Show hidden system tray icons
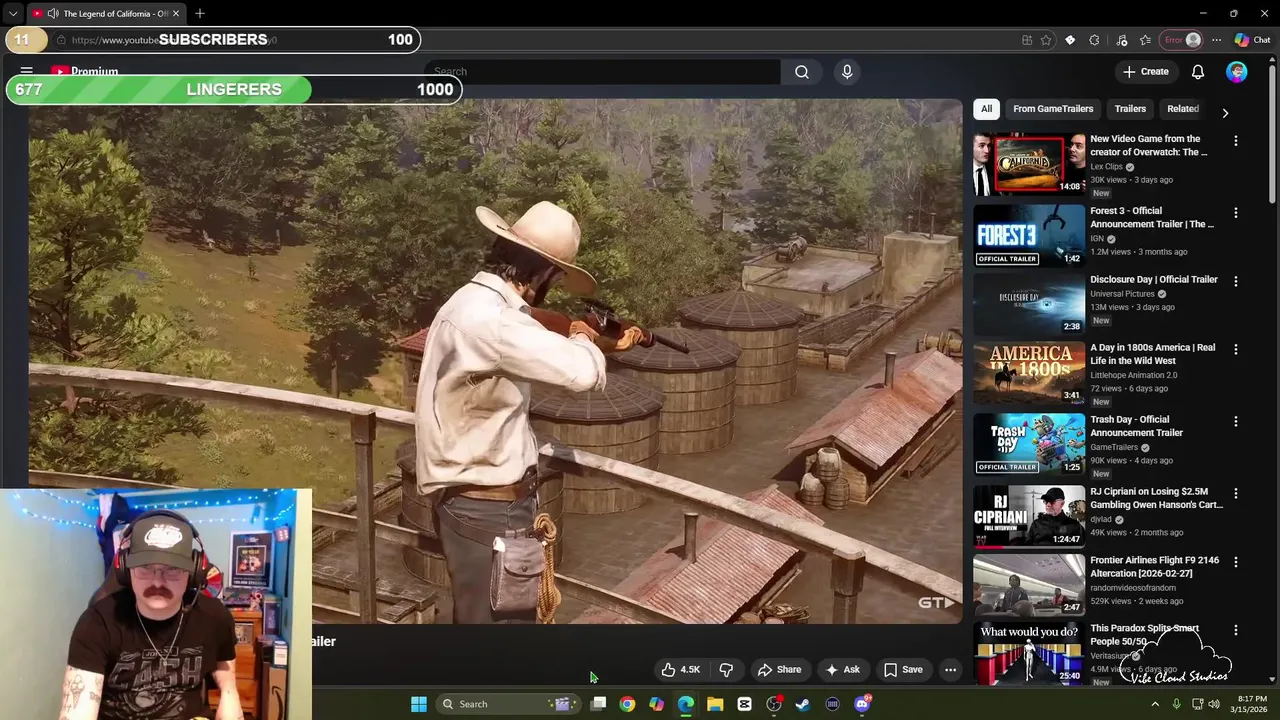Viewport: 1280px width, 720px height. click(x=1155, y=704)
